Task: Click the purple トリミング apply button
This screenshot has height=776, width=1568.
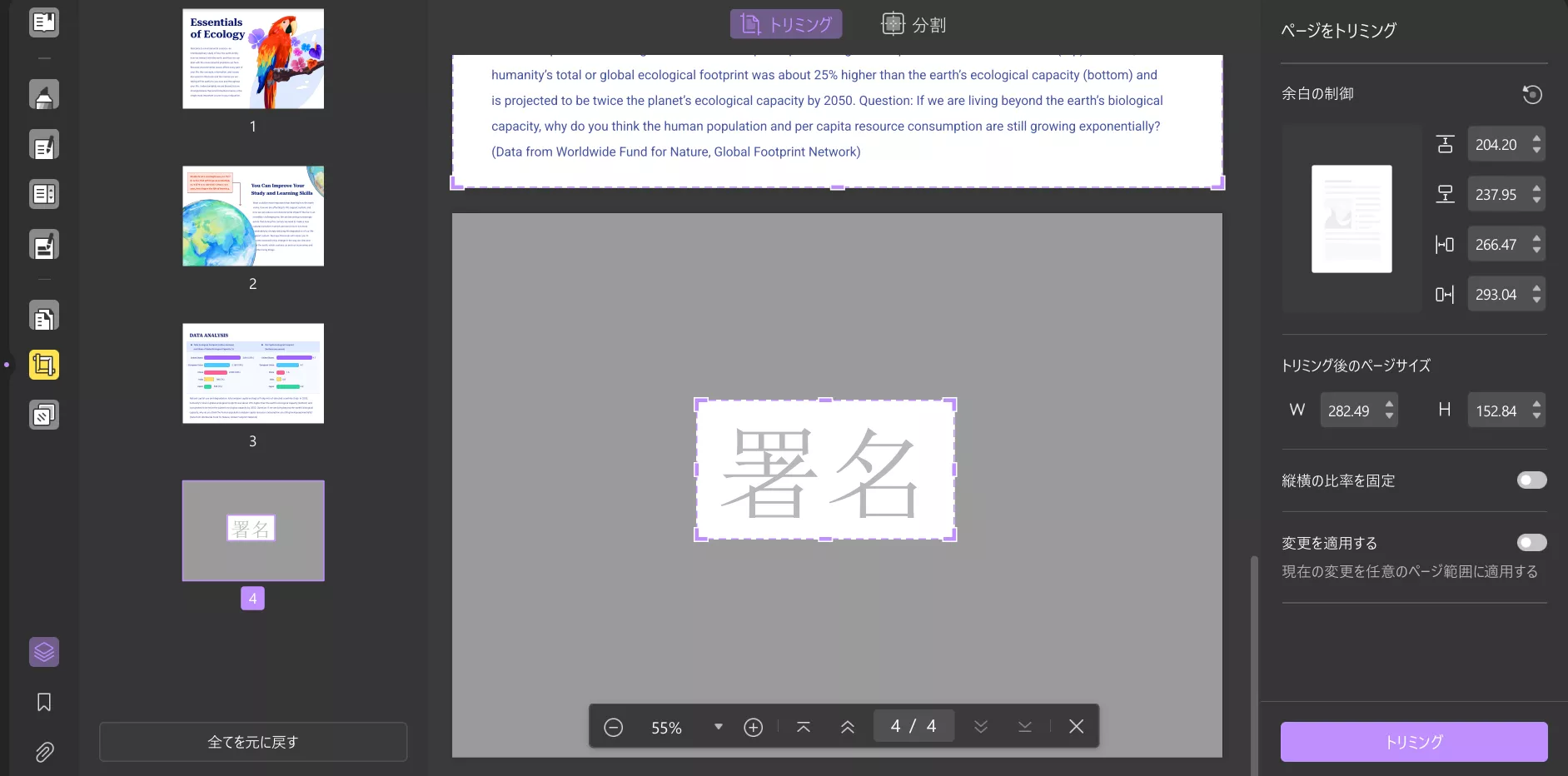Action: [1414, 742]
